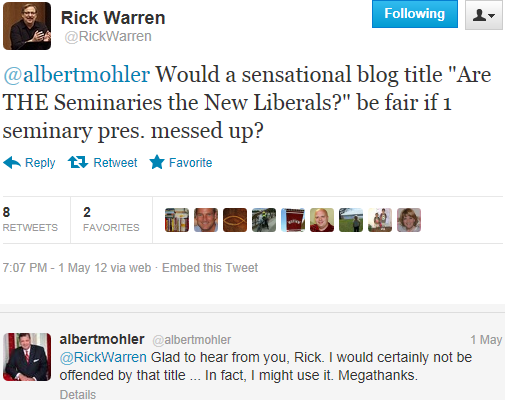
Task: Click the Favorite star icon
Action: pyautogui.click(x=157, y=162)
